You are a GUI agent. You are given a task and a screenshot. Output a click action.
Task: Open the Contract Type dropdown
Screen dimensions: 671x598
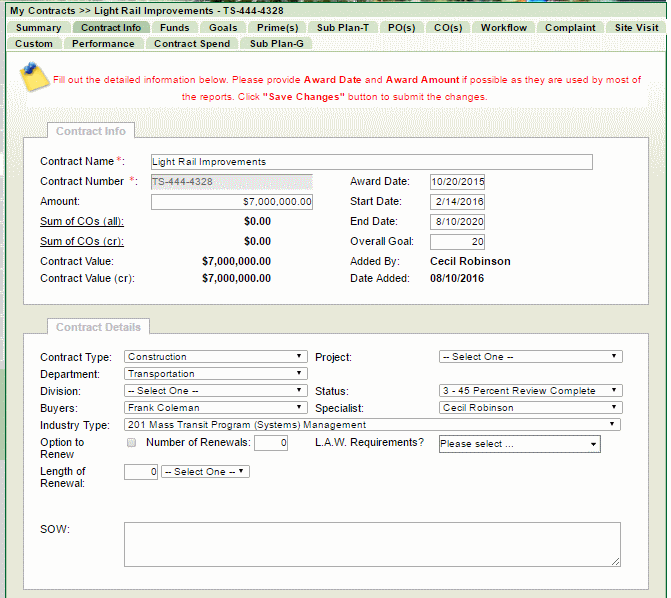(x=215, y=356)
